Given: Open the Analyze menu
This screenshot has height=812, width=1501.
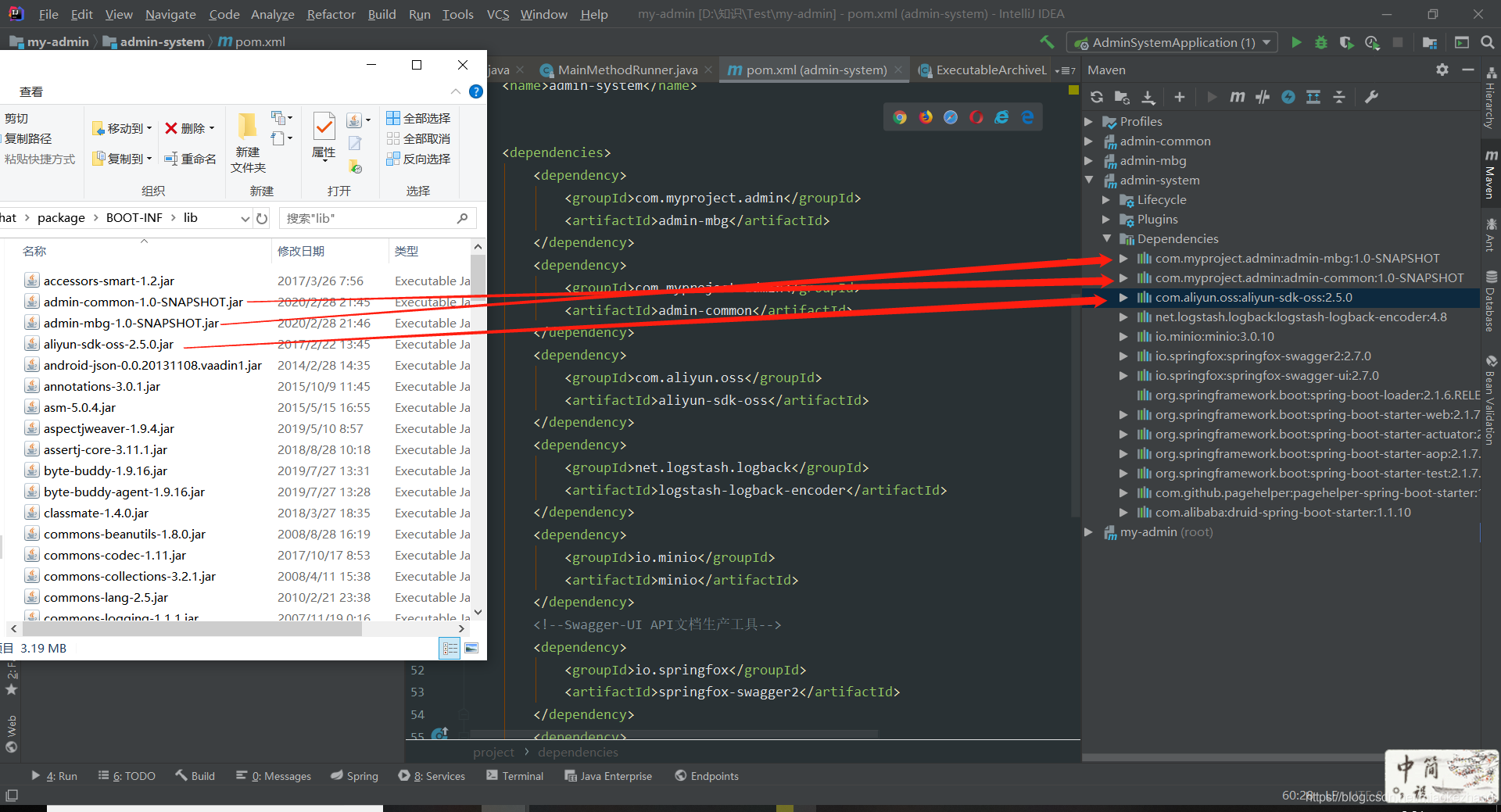Looking at the screenshot, I should [272, 14].
